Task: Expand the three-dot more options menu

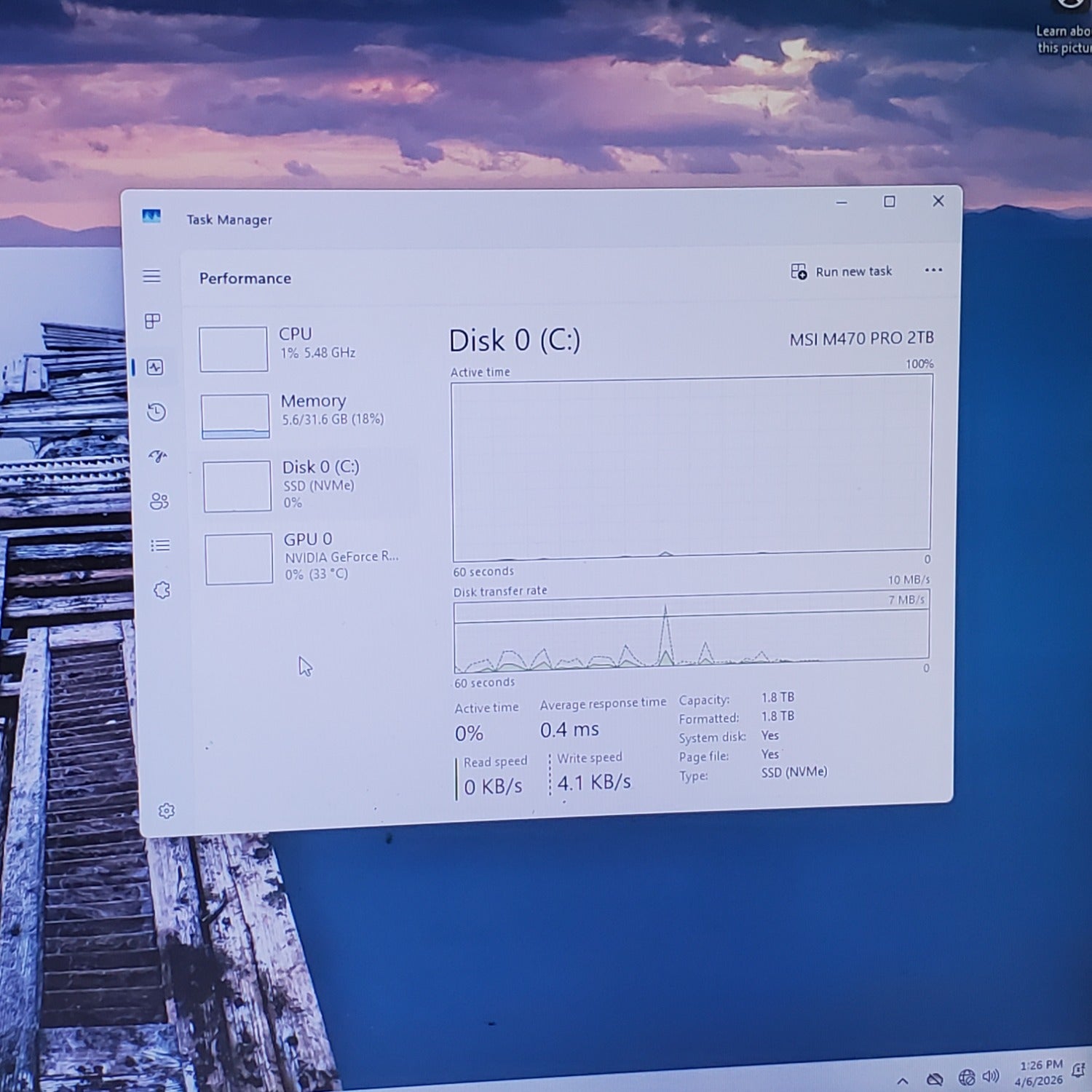Action: coord(933,270)
